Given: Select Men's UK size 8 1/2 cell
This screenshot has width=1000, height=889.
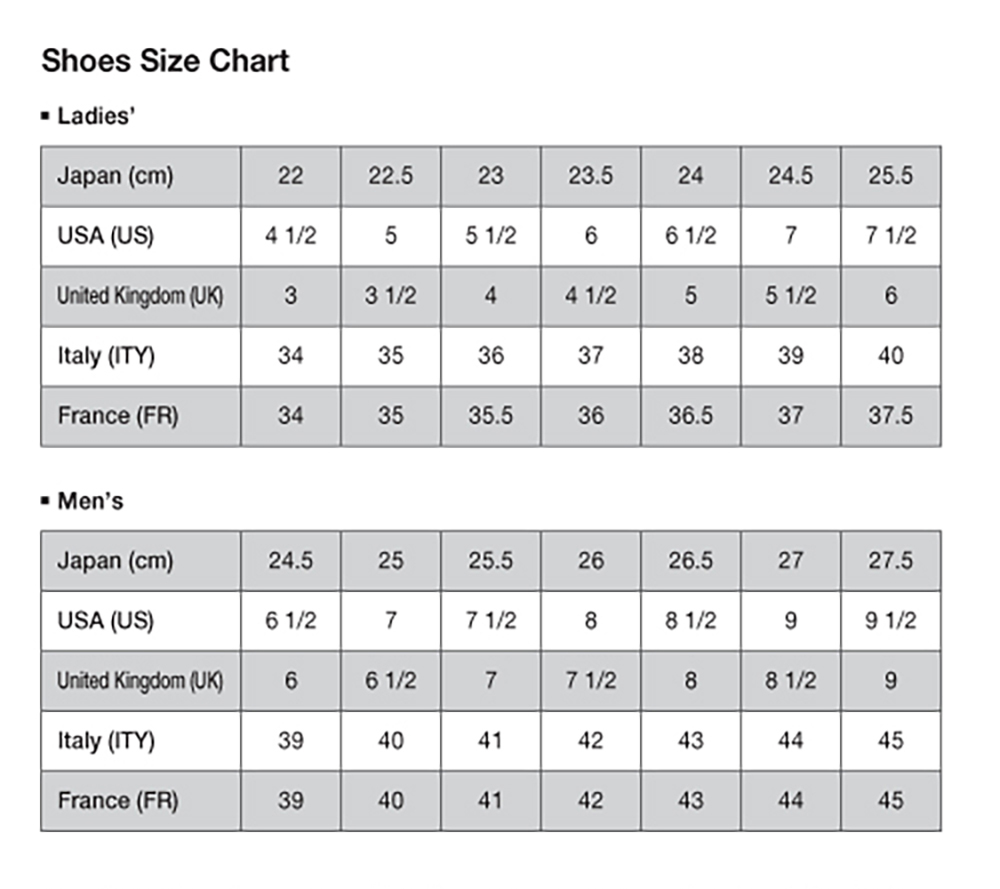Looking at the screenshot, I should point(791,681).
